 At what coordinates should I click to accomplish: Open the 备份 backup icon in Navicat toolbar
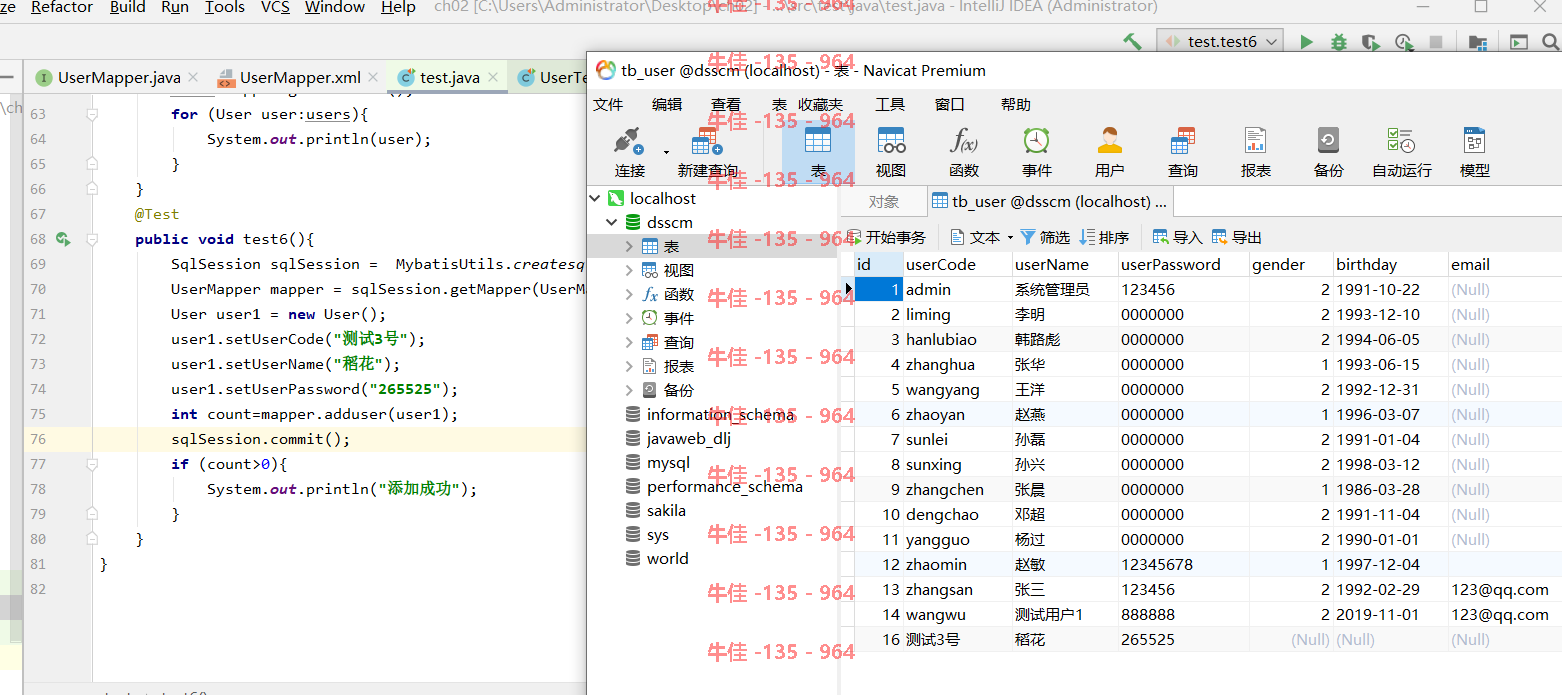click(1328, 140)
